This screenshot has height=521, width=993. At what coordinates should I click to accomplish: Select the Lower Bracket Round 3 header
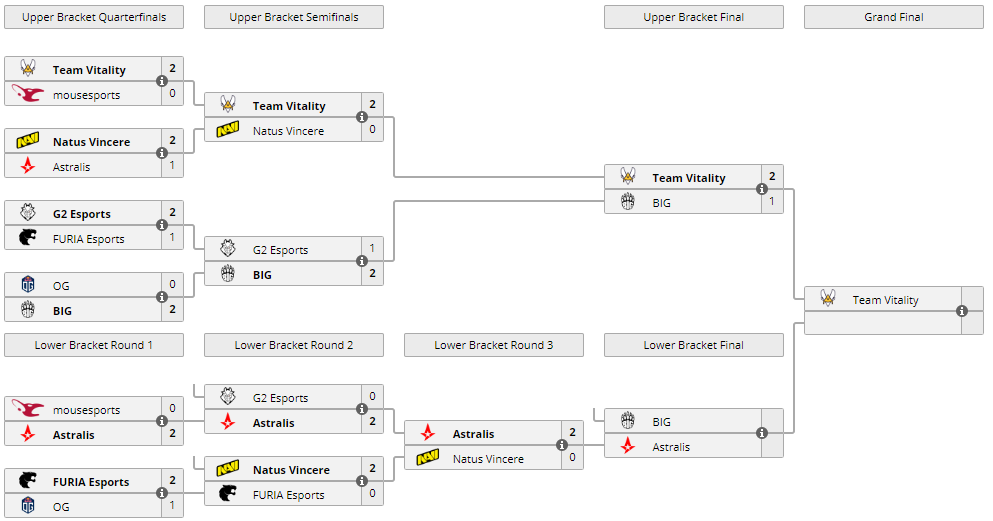click(494, 345)
